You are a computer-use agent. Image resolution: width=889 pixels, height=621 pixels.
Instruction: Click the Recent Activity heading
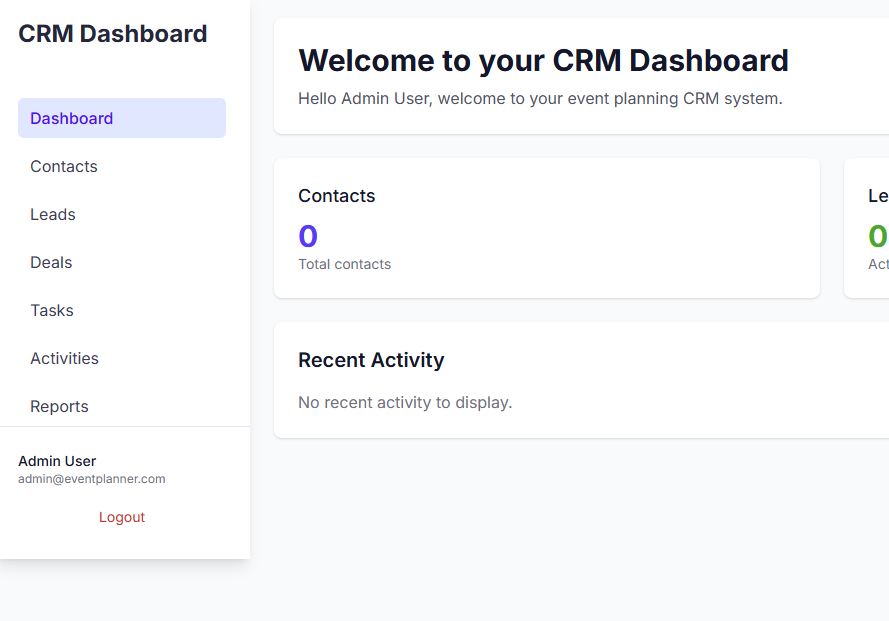[371, 360]
